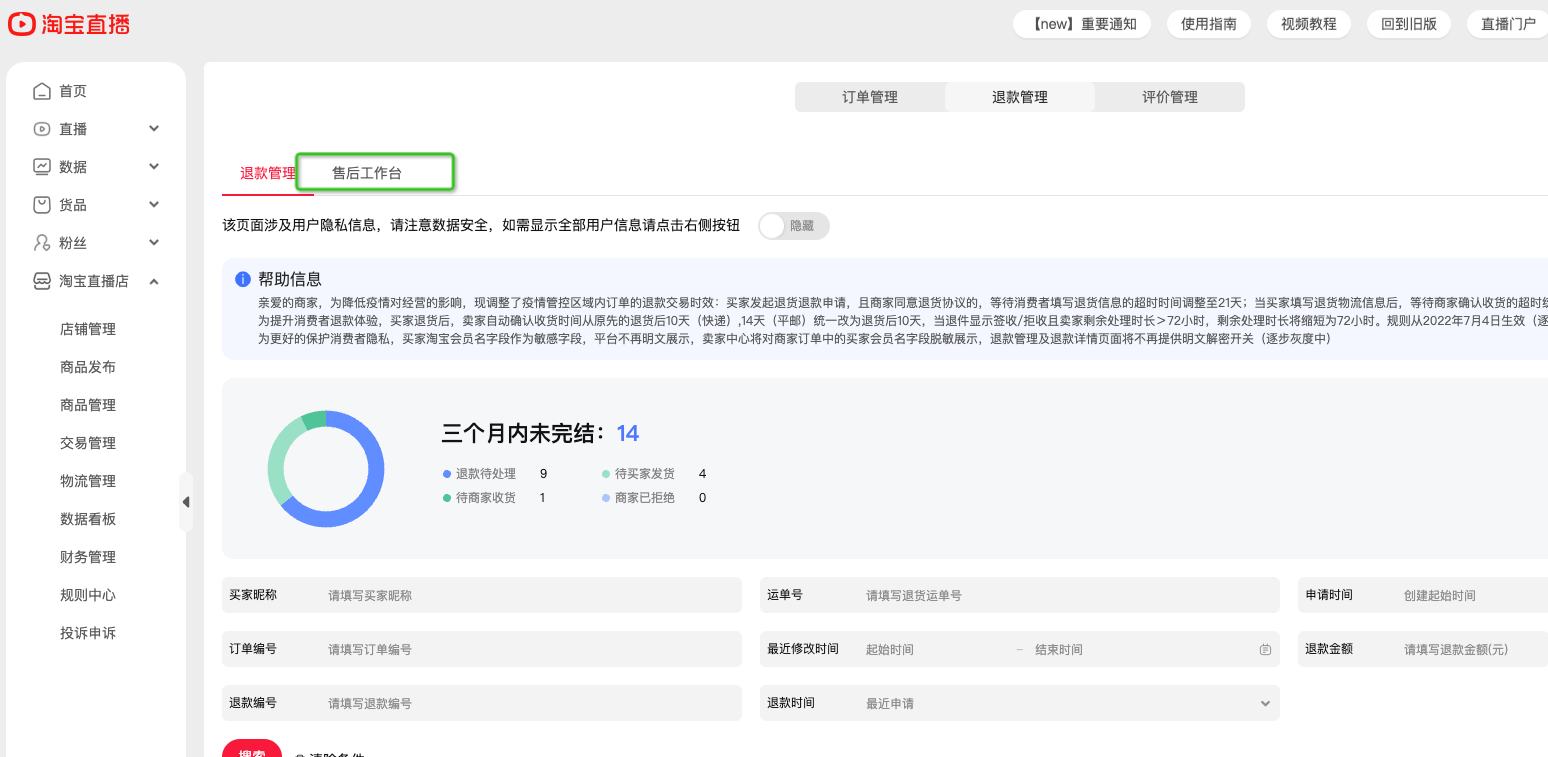
Task: Expand the 货品 sidebar menu
Action: pyautogui.click(x=154, y=205)
